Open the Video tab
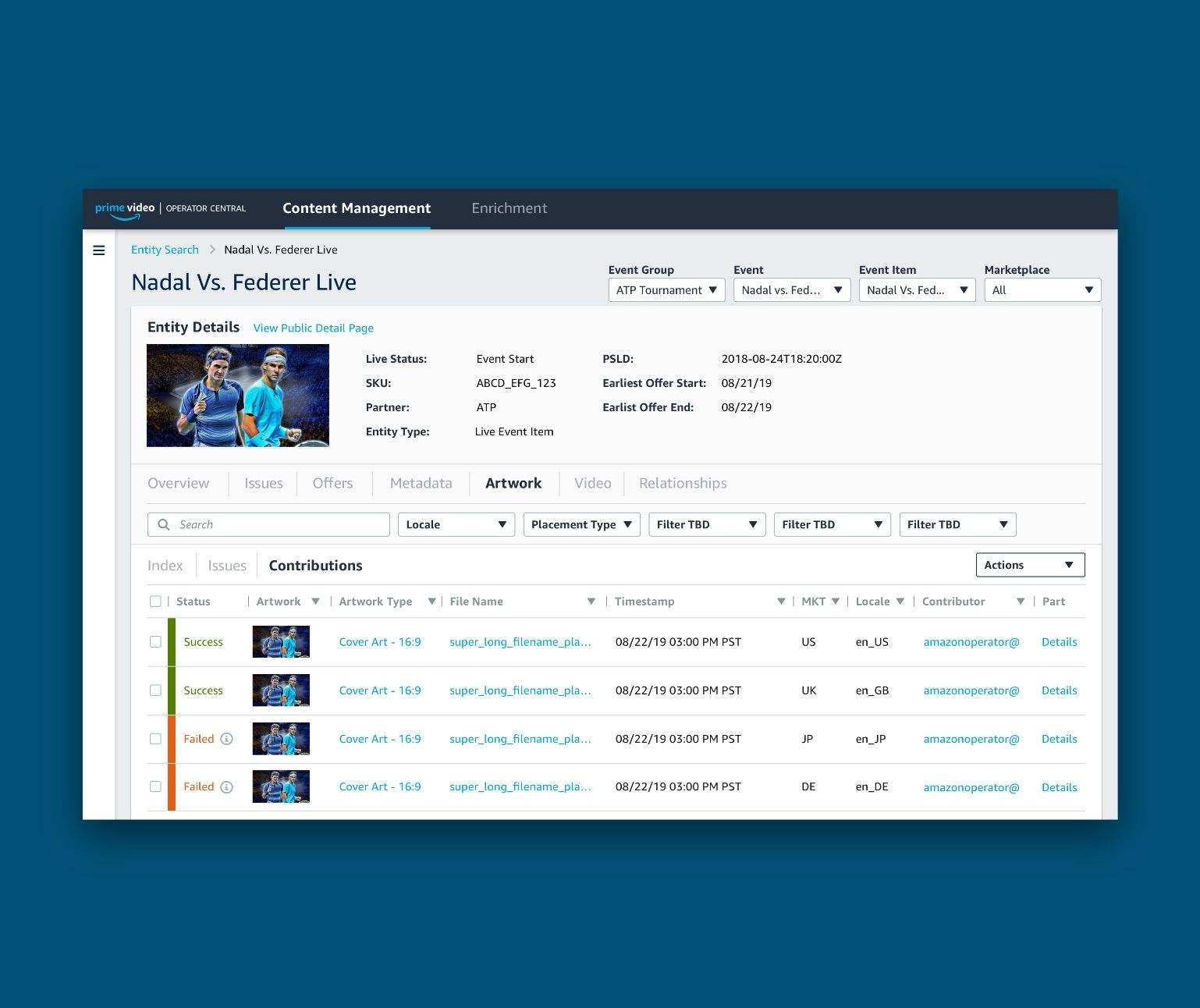Viewport: 1200px width, 1008px height. pyautogui.click(x=593, y=483)
